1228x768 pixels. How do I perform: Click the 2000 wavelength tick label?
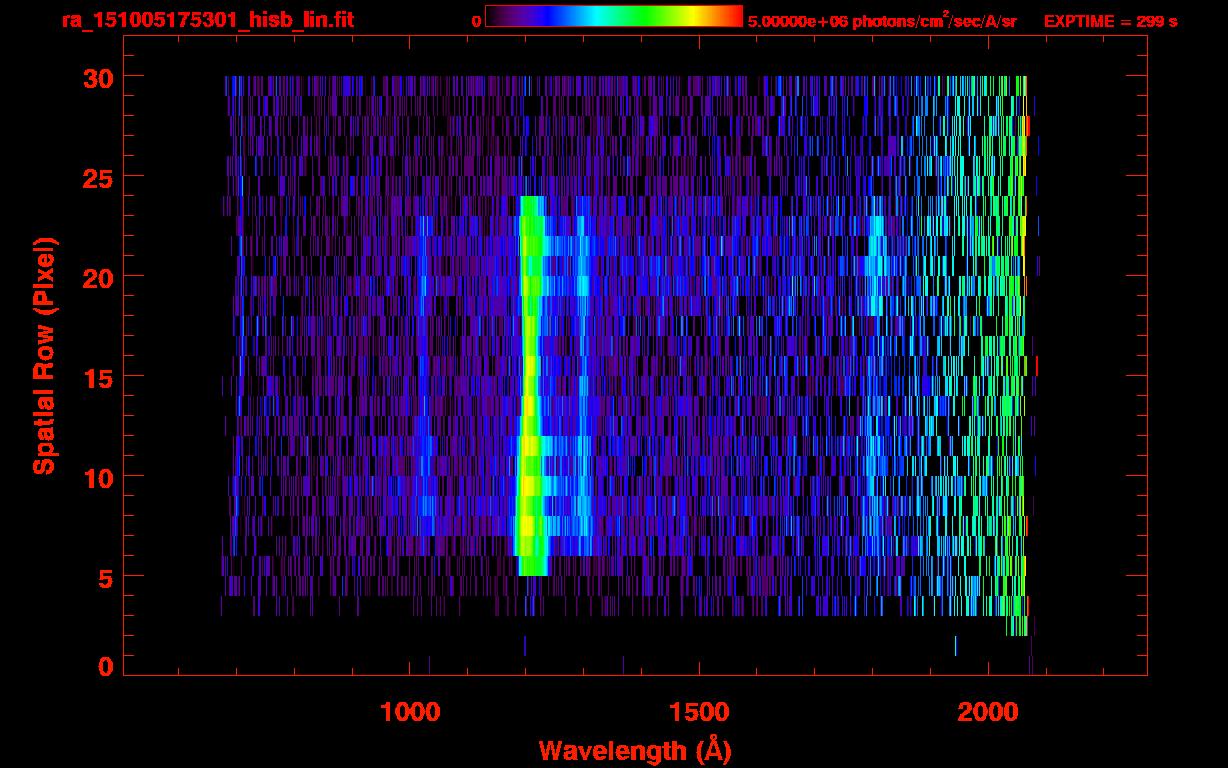click(988, 712)
